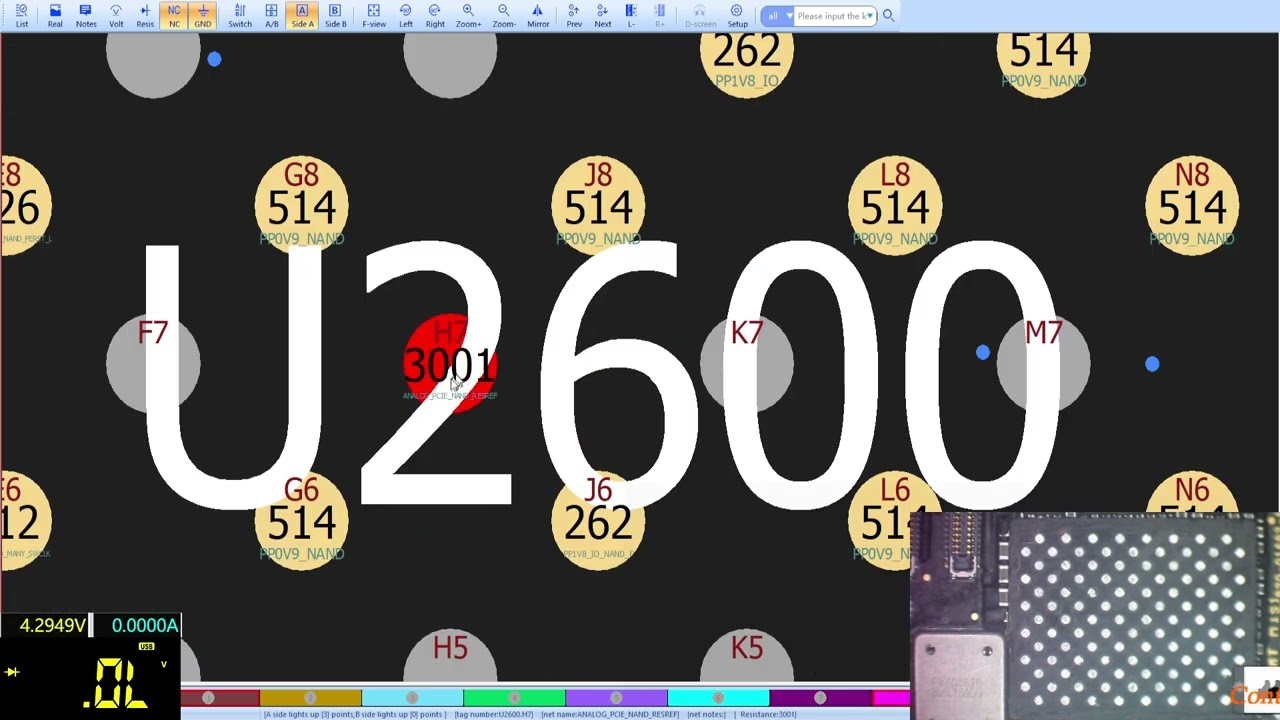This screenshot has width=1280, height=720.
Task: Click the Switch toolbar icon
Action: 240,15
